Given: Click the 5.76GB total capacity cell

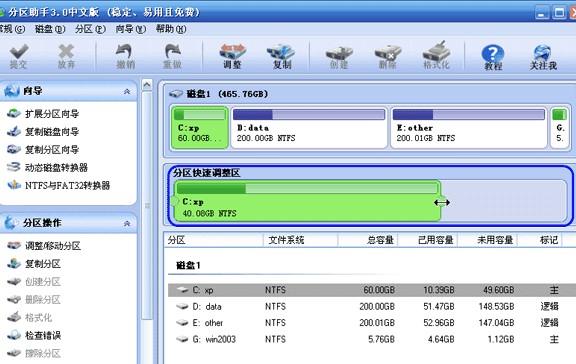Looking at the screenshot, I should 381,339.
